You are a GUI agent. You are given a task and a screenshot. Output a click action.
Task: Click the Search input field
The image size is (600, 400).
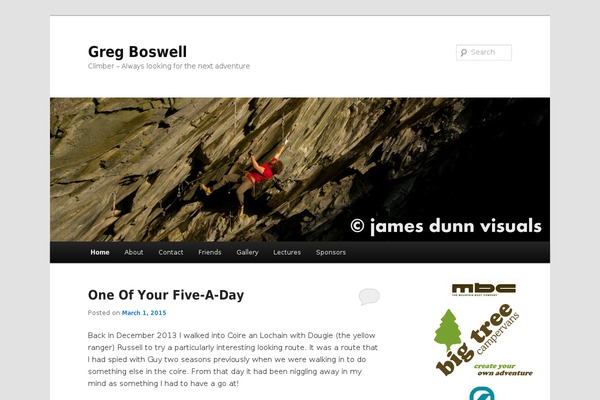[x=484, y=52]
